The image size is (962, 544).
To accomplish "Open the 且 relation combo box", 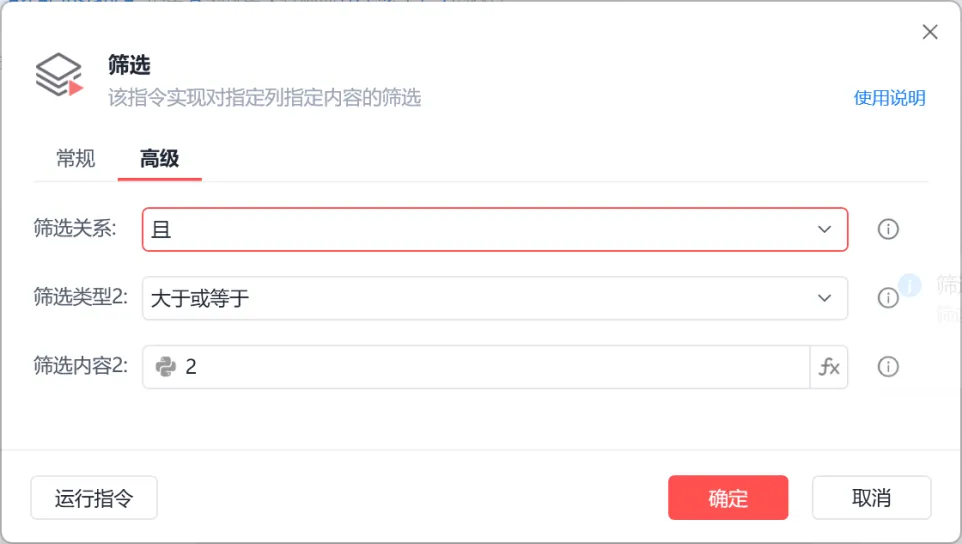I will 494,229.
